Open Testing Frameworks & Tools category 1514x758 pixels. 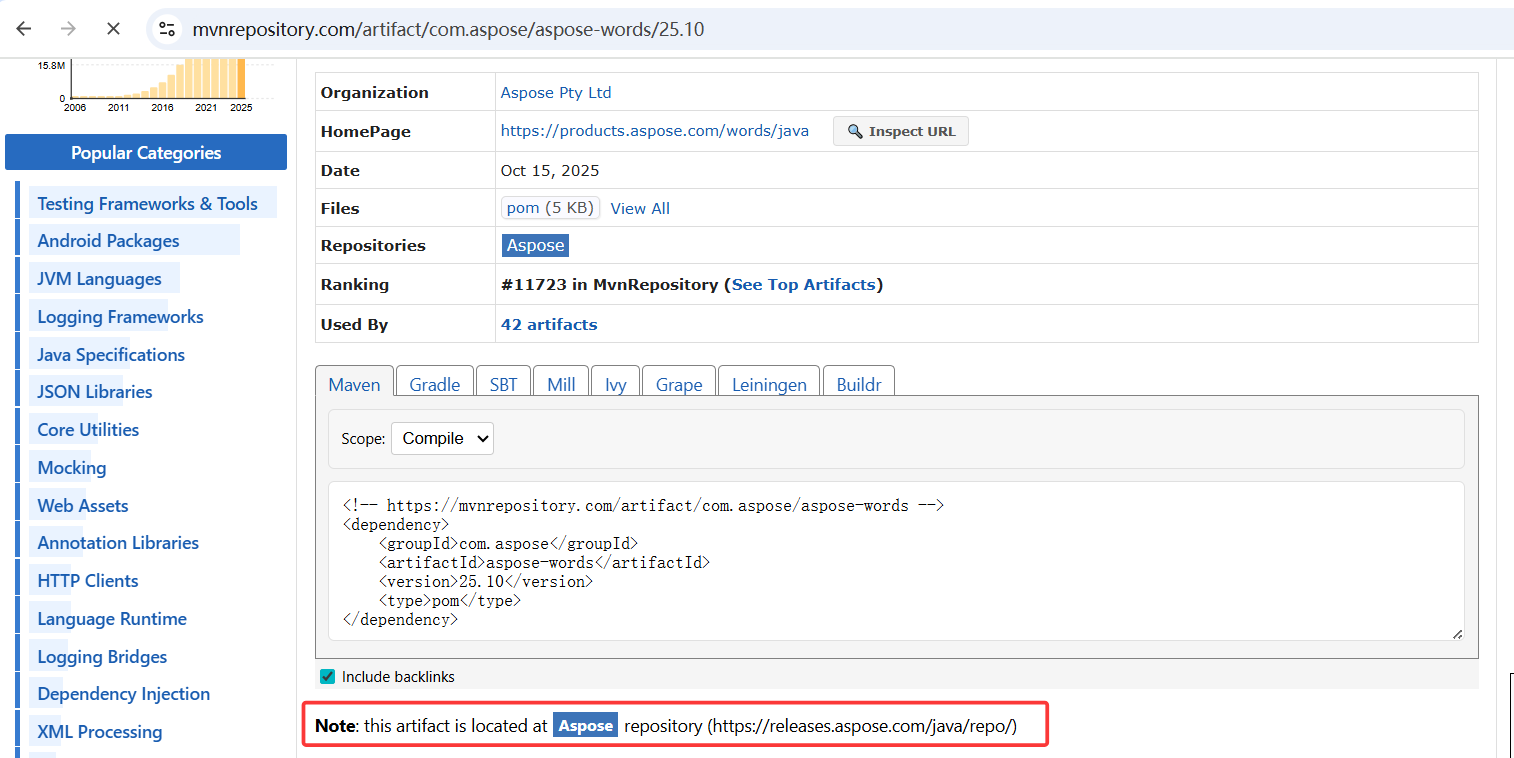[x=147, y=203]
